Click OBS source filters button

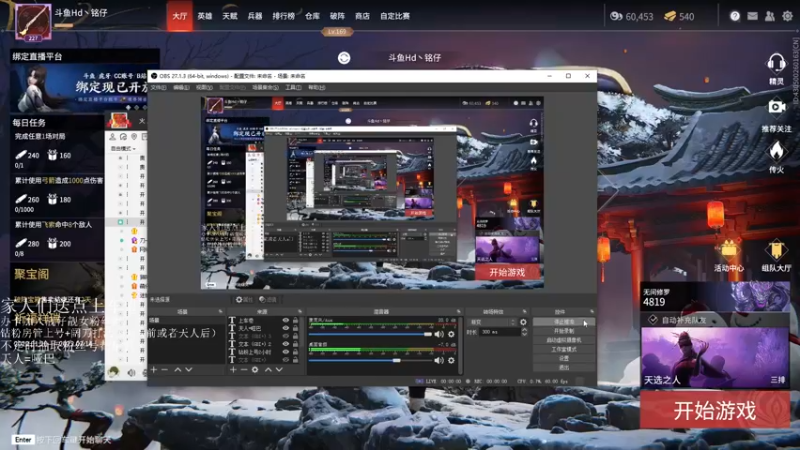(268, 299)
